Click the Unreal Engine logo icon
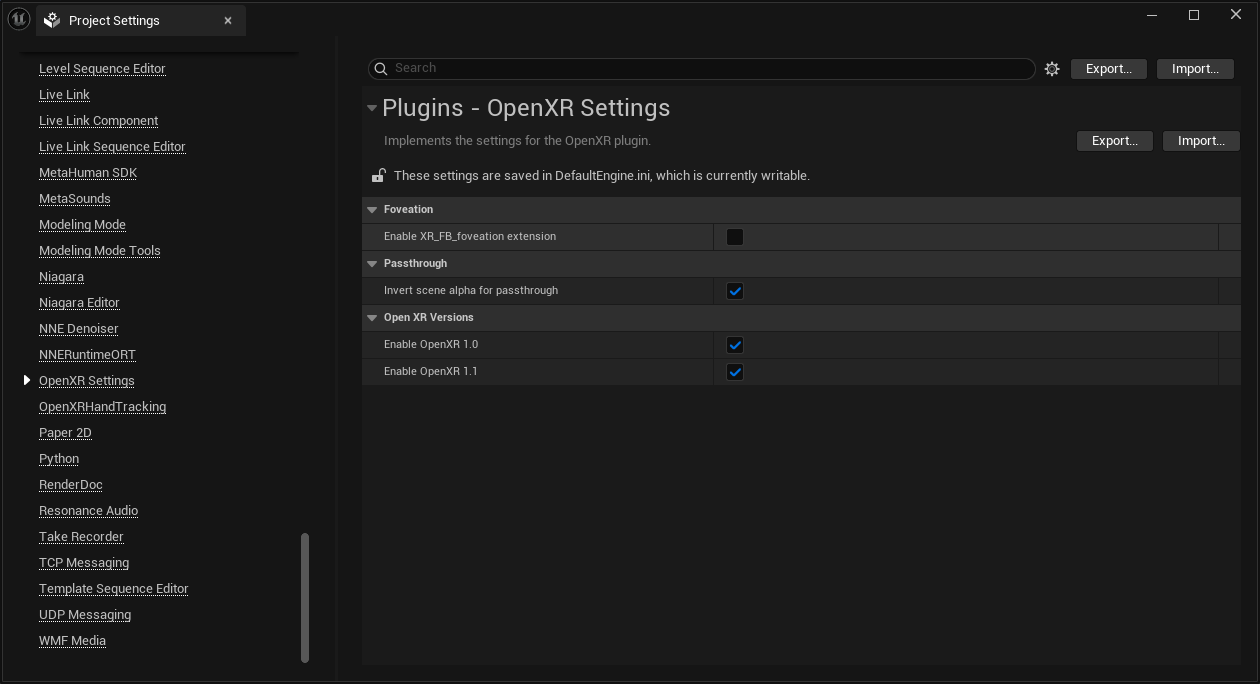 tap(19, 19)
